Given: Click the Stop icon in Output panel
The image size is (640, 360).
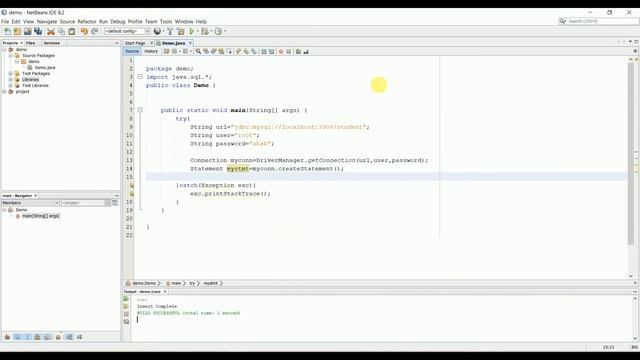Looking at the screenshot, I should (x=126, y=314).
